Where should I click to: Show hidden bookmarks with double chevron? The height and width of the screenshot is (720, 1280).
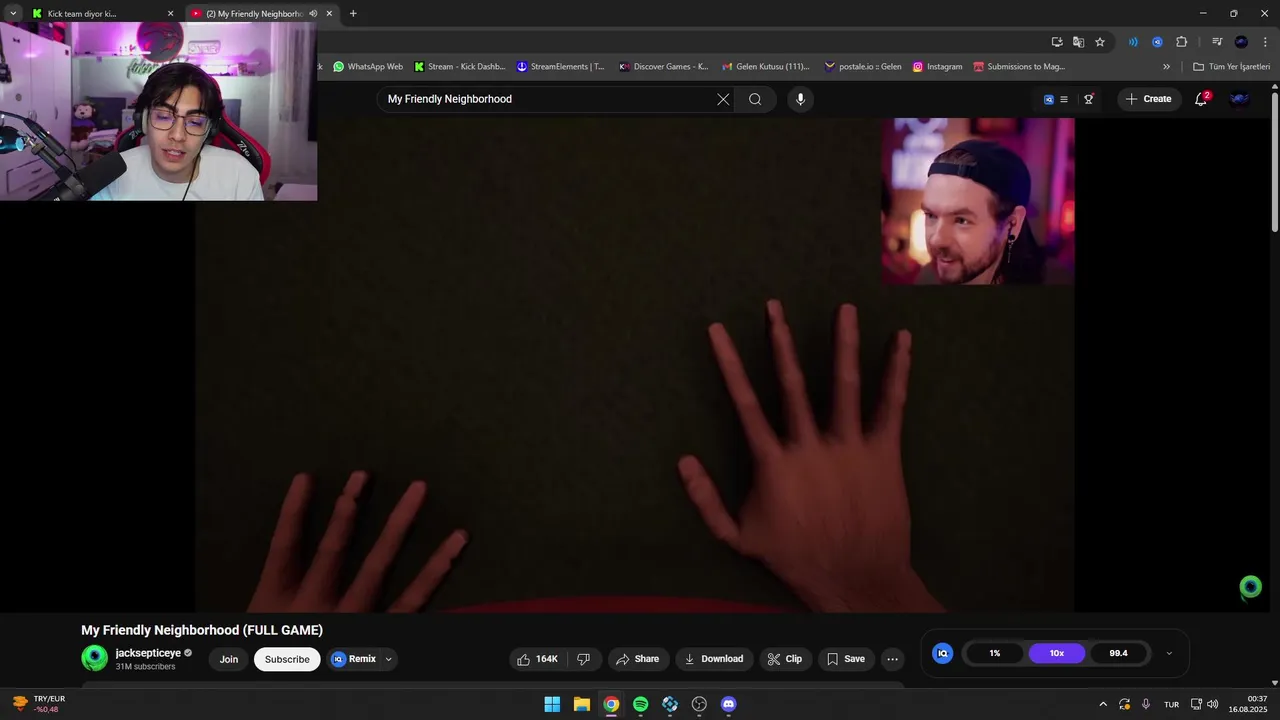coord(1166,67)
